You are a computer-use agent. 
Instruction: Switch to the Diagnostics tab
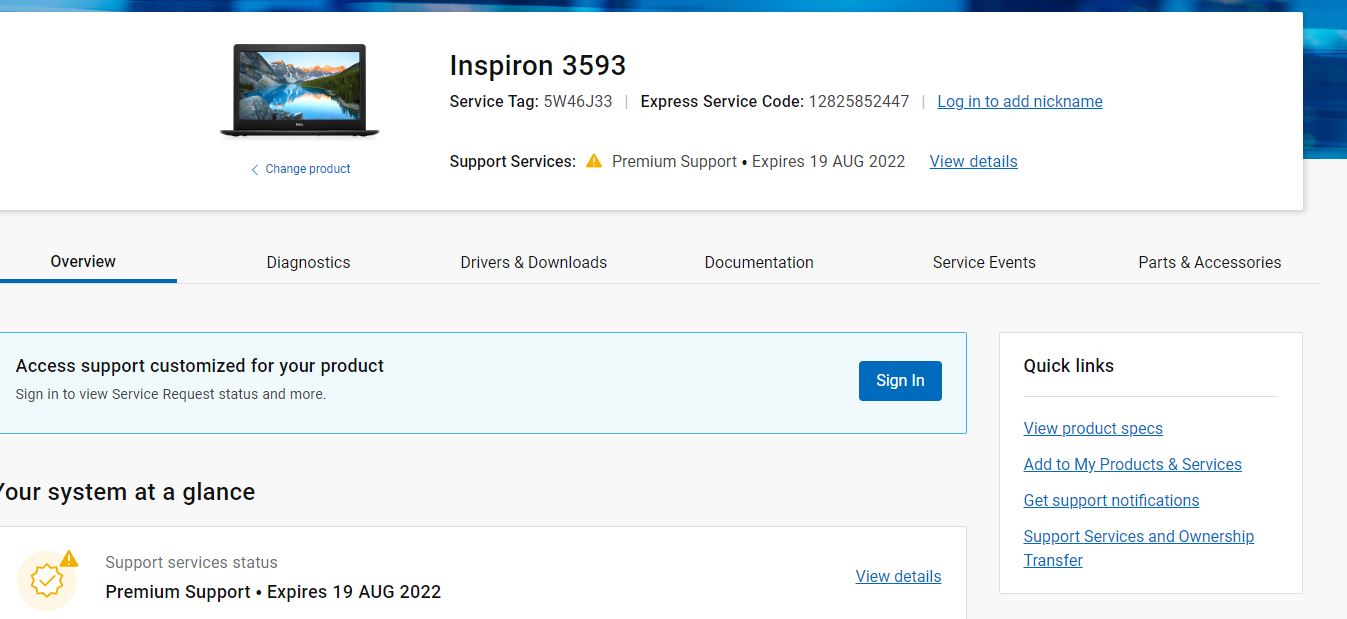point(308,262)
